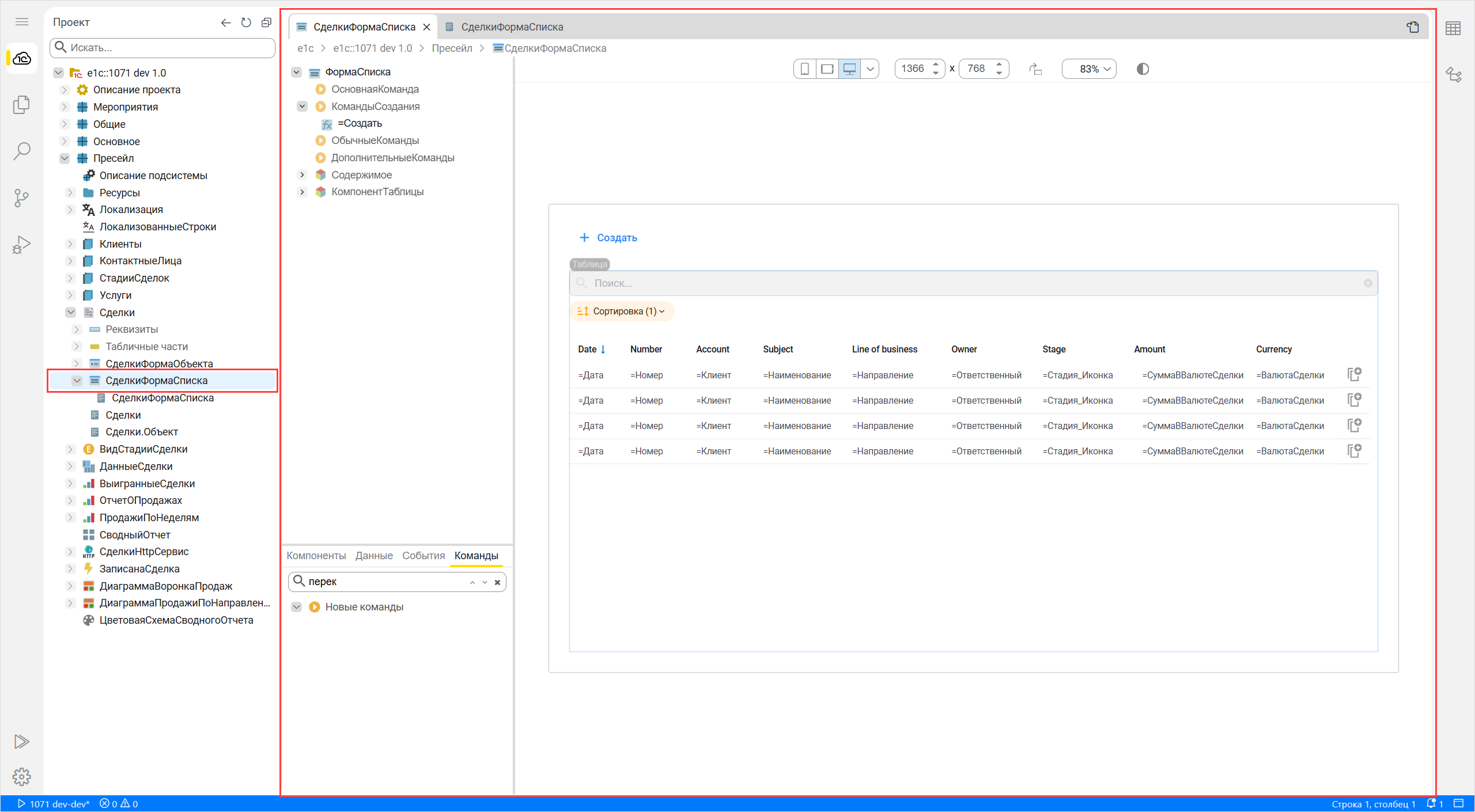Click e1c::1071 dev 1.0 breadcrumb
This screenshot has height=812, width=1475.
click(x=372, y=48)
